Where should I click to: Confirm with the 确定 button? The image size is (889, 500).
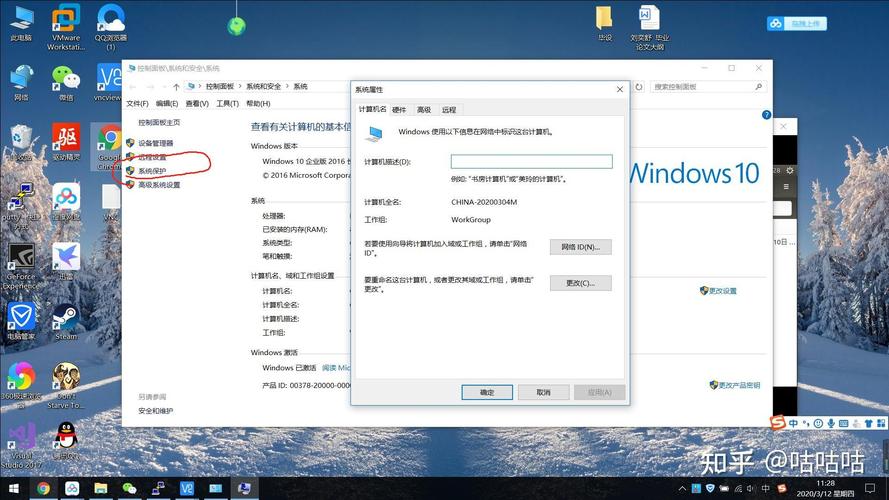(487, 392)
